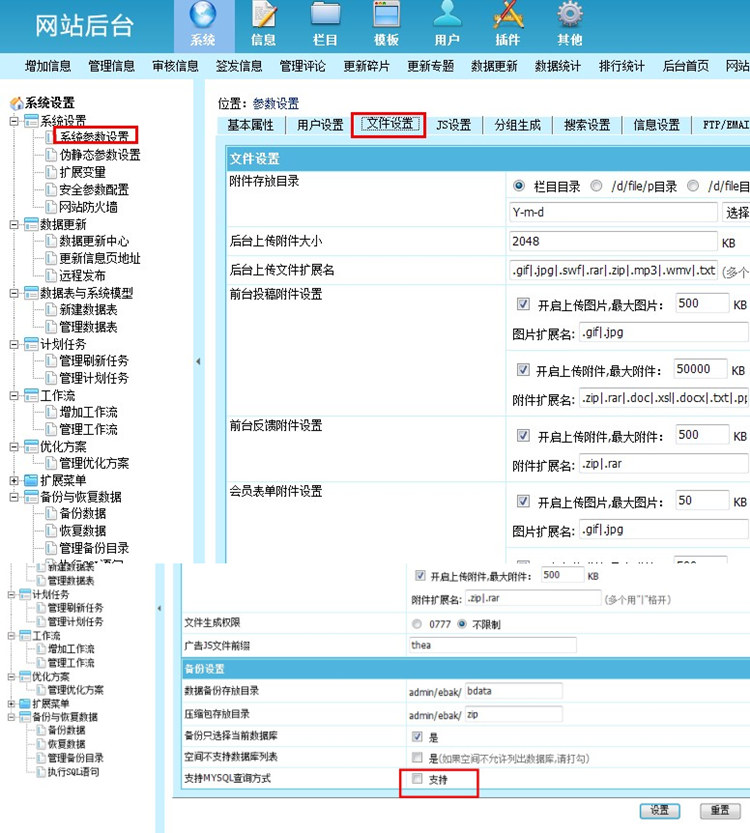Collapse the 计划任务 tree node
750x833 pixels.
[x=14, y=344]
